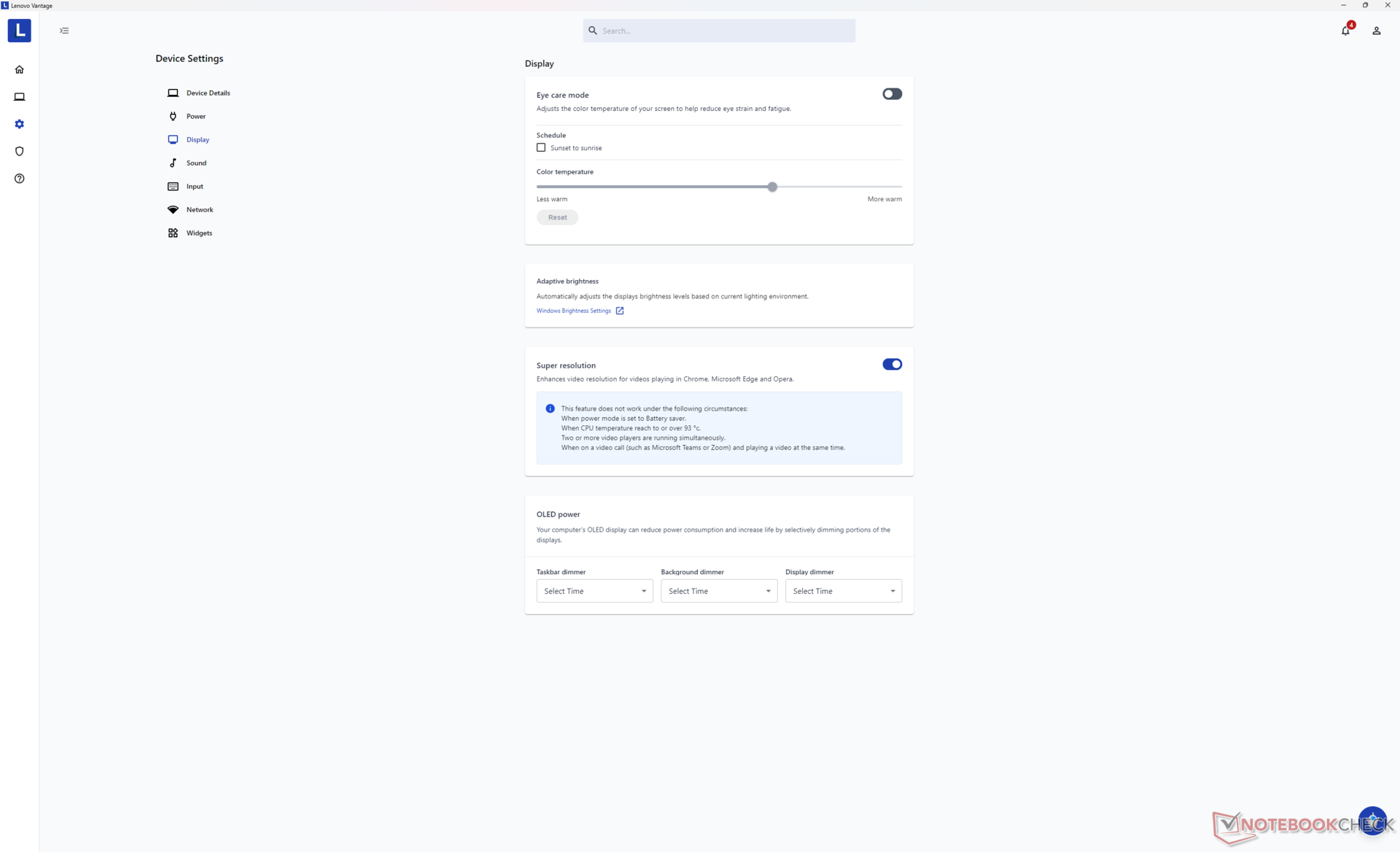Check the Sunset to sunrise checkbox
The height and width of the screenshot is (852, 1400).
click(541, 148)
